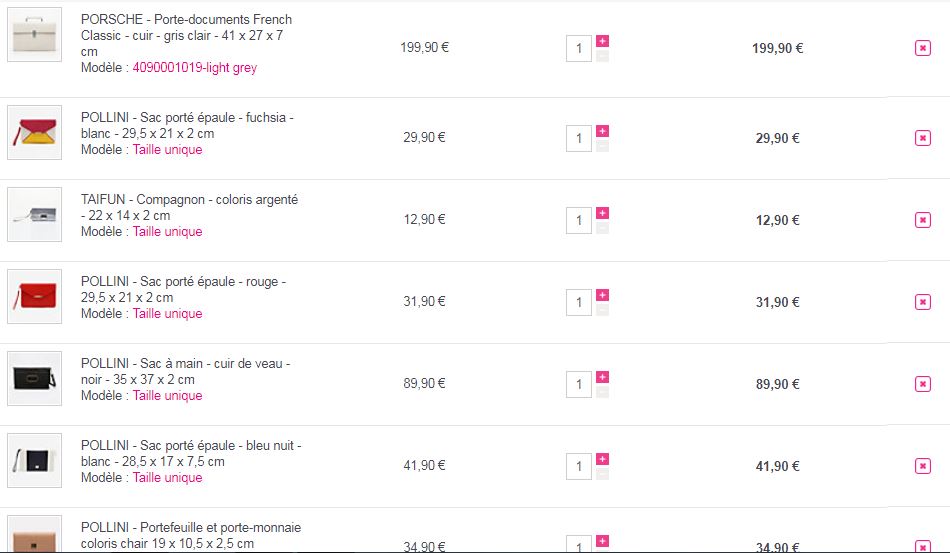
Task: Open Taille unique link for TAIFUN Compagnon
Action: pyautogui.click(x=167, y=232)
